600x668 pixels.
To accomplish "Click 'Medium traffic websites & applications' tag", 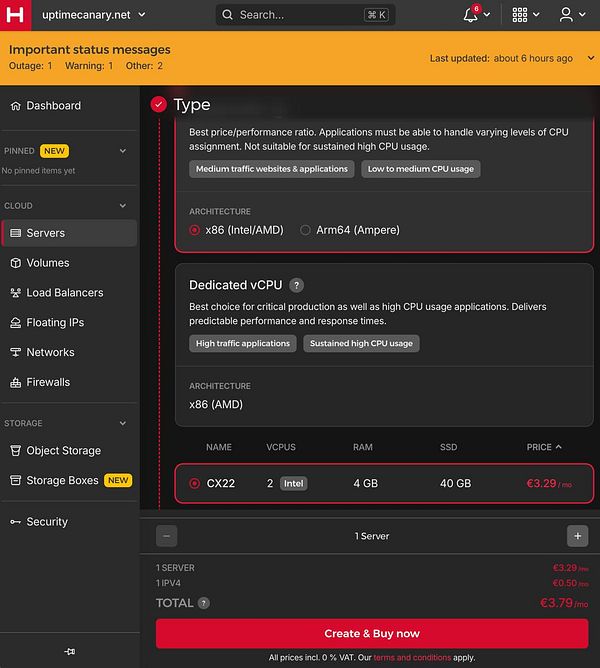I will pyautogui.click(x=272, y=169).
